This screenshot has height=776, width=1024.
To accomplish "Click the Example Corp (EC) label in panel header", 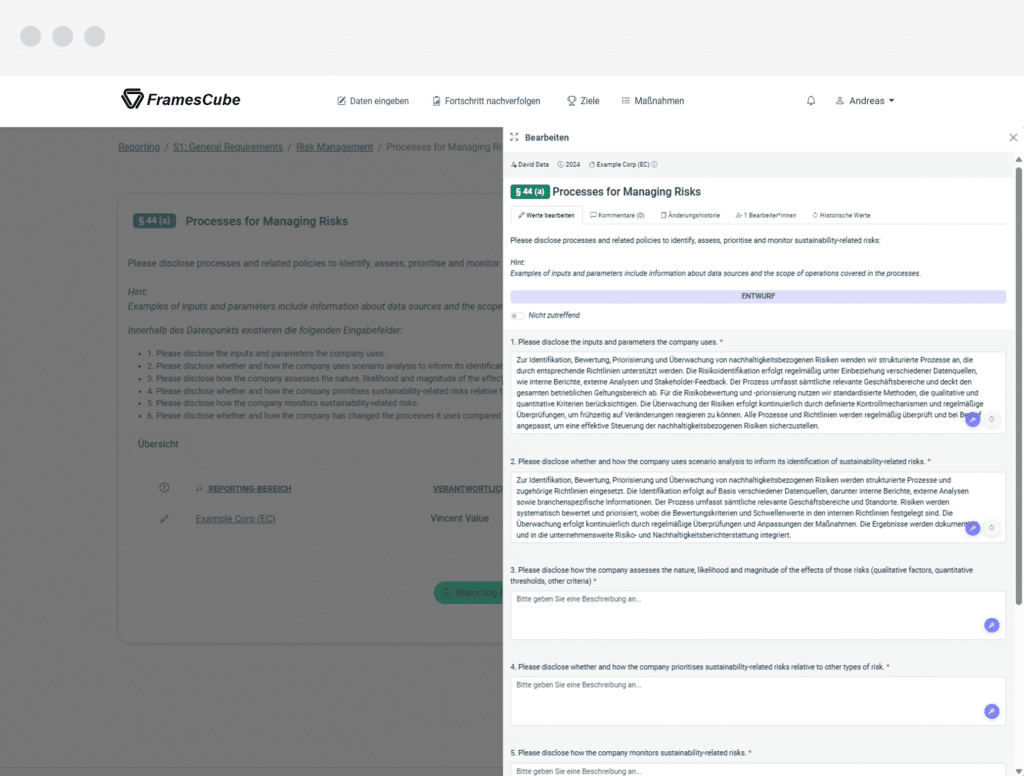I will (619, 165).
